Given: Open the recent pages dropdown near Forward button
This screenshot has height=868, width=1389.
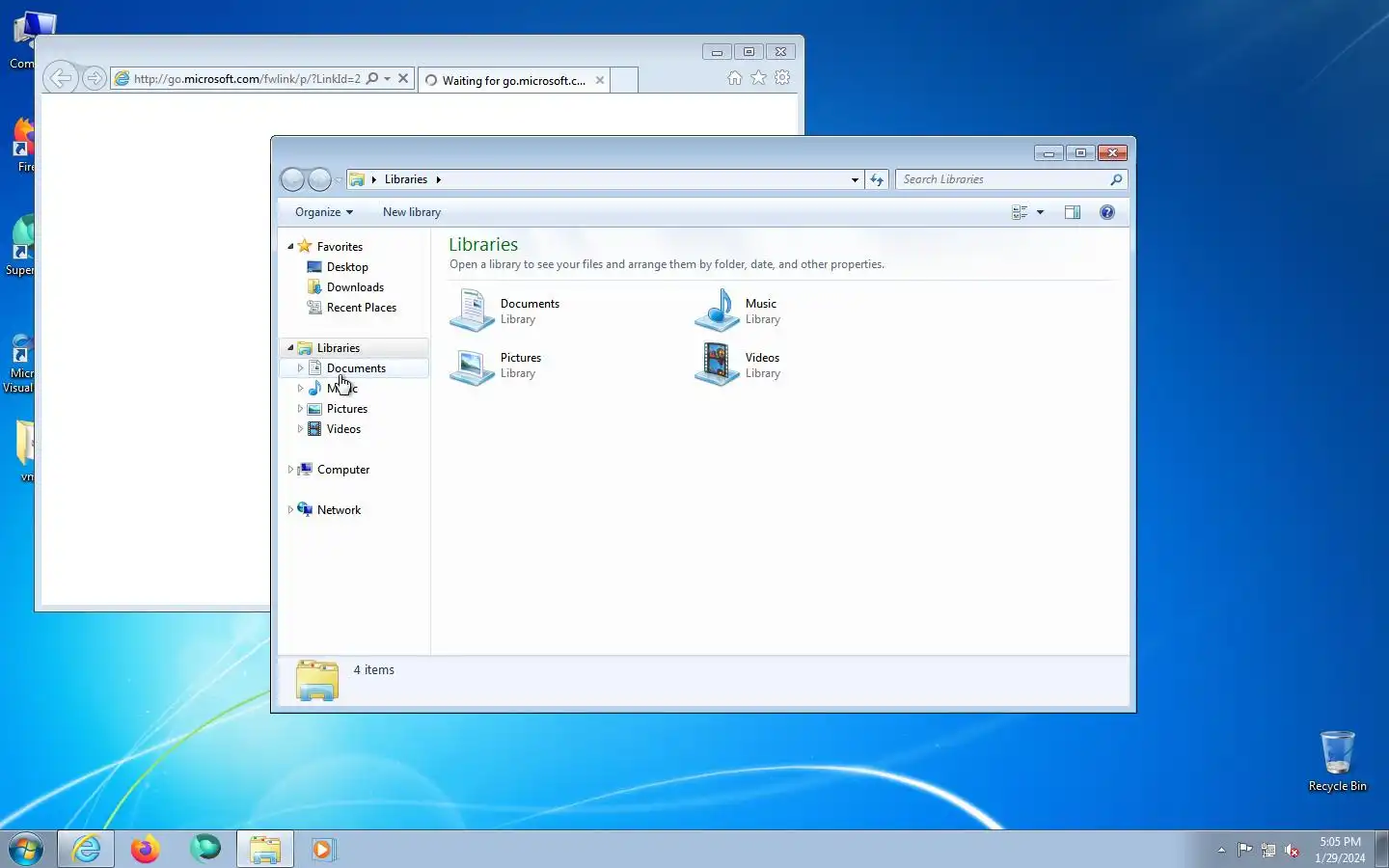Looking at the screenshot, I should pyautogui.click(x=339, y=180).
